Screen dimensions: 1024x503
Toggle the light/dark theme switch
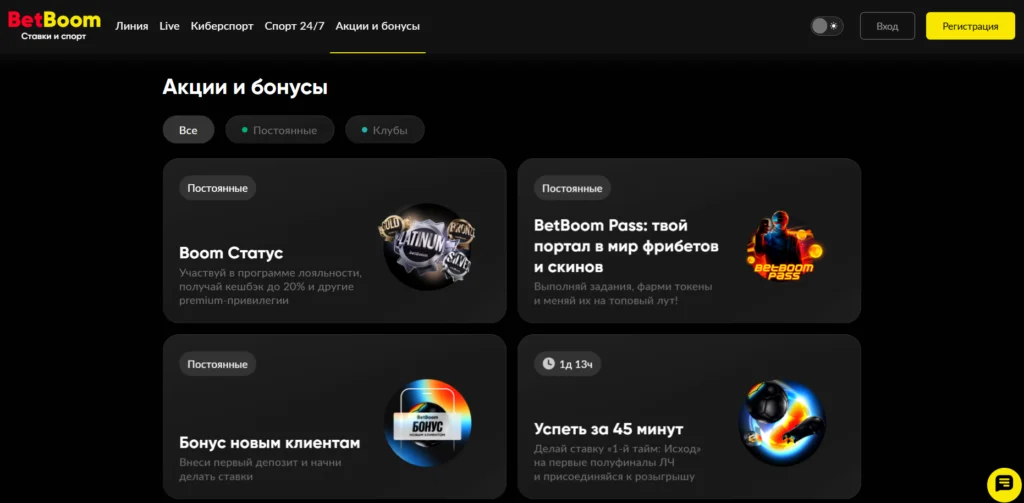(827, 26)
